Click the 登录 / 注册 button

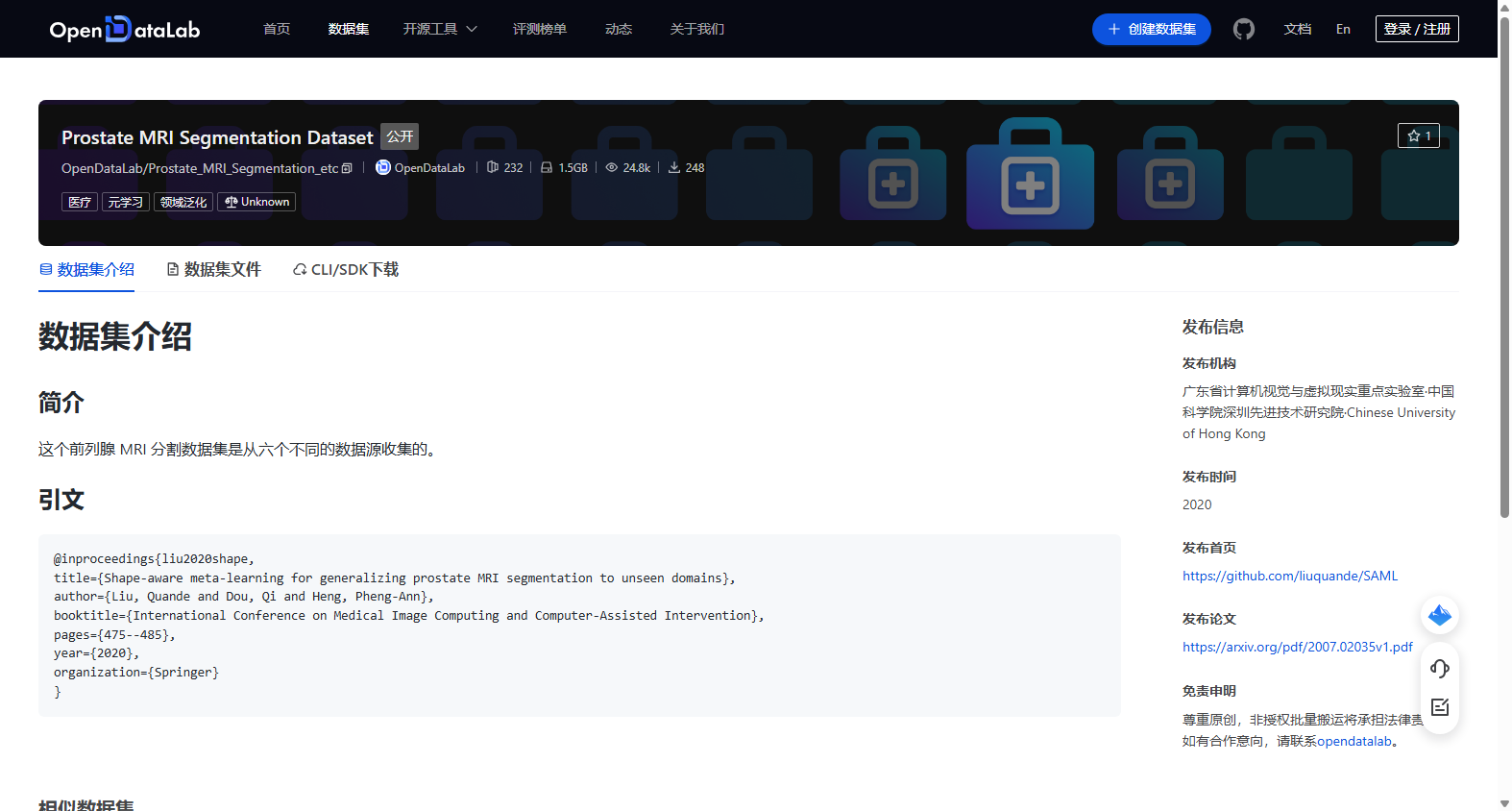point(1417,29)
